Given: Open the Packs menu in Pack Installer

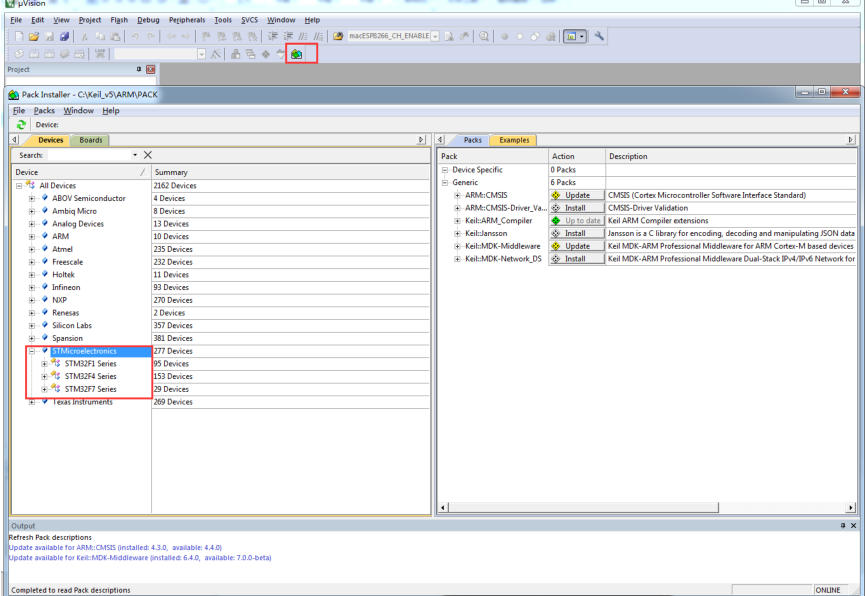Looking at the screenshot, I should tap(44, 110).
